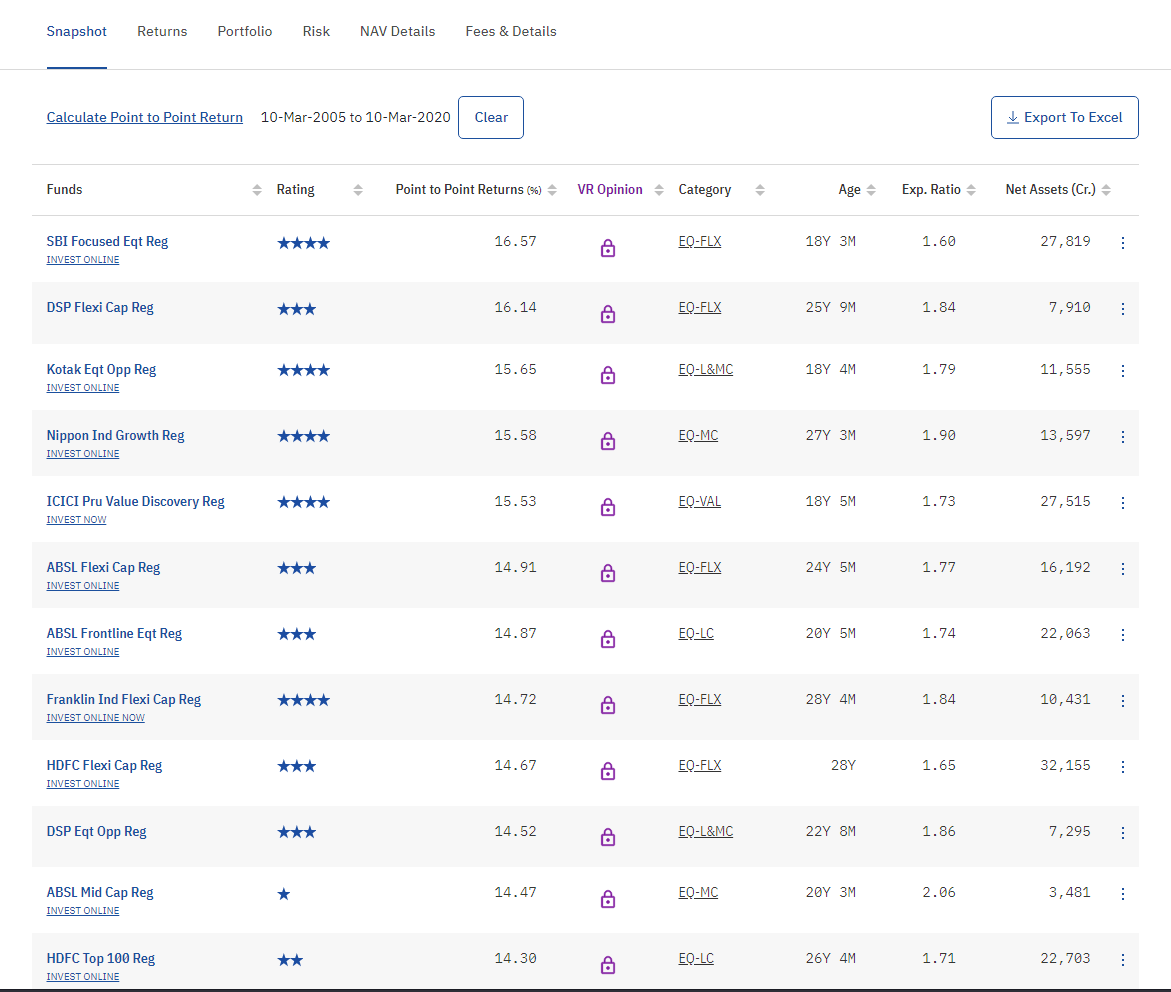1171x992 pixels.
Task: Click the VR Opinion lock for SBI Focused Eqt Reg
Action: point(608,248)
